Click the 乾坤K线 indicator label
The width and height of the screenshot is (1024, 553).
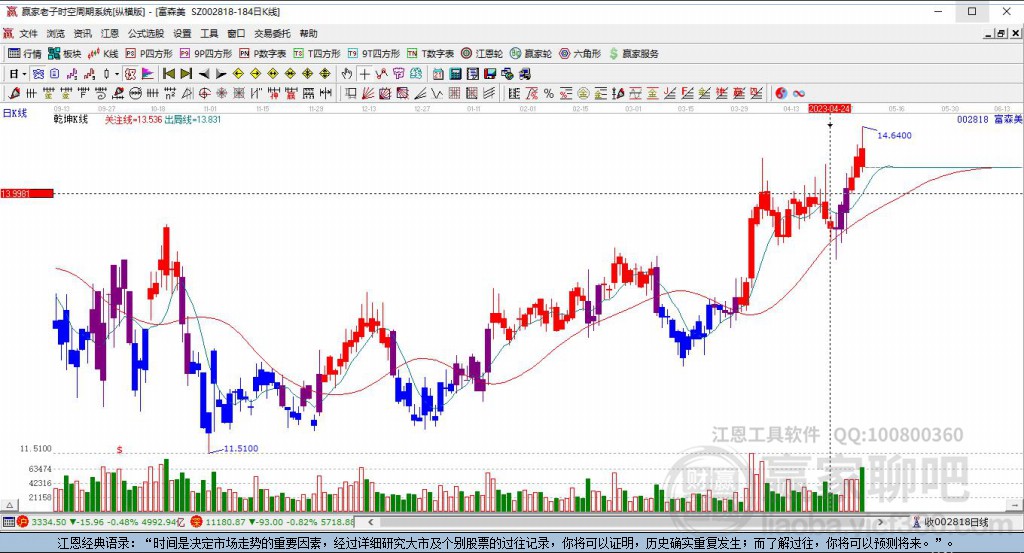click(71, 119)
